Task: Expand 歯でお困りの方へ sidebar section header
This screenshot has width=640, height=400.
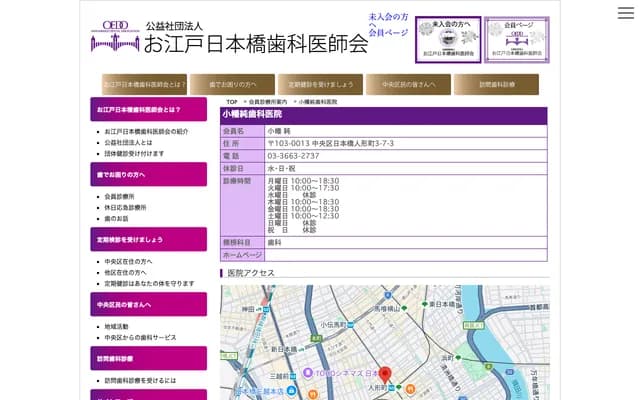Action: 148,174
